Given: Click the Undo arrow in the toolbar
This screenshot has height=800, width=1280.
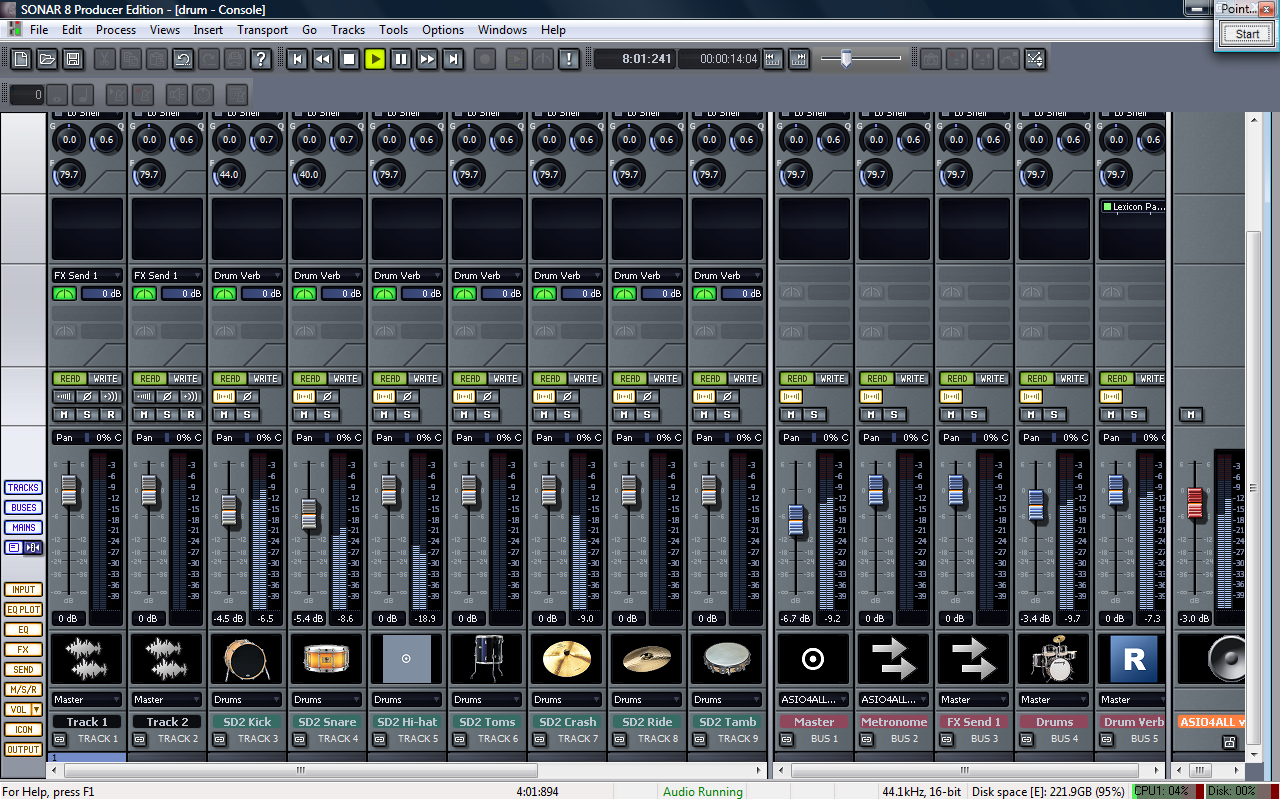Looking at the screenshot, I should point(182,59).
